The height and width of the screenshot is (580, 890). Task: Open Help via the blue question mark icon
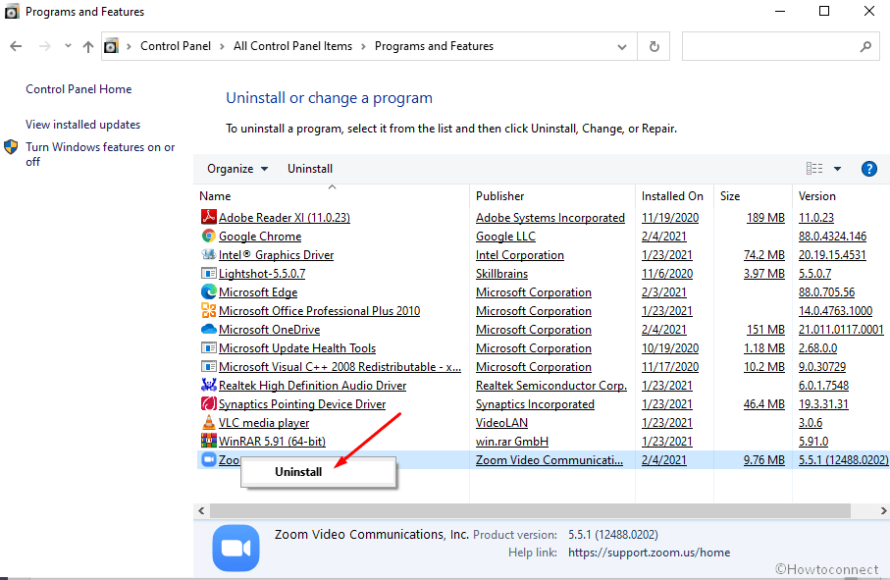click(869, 168)
